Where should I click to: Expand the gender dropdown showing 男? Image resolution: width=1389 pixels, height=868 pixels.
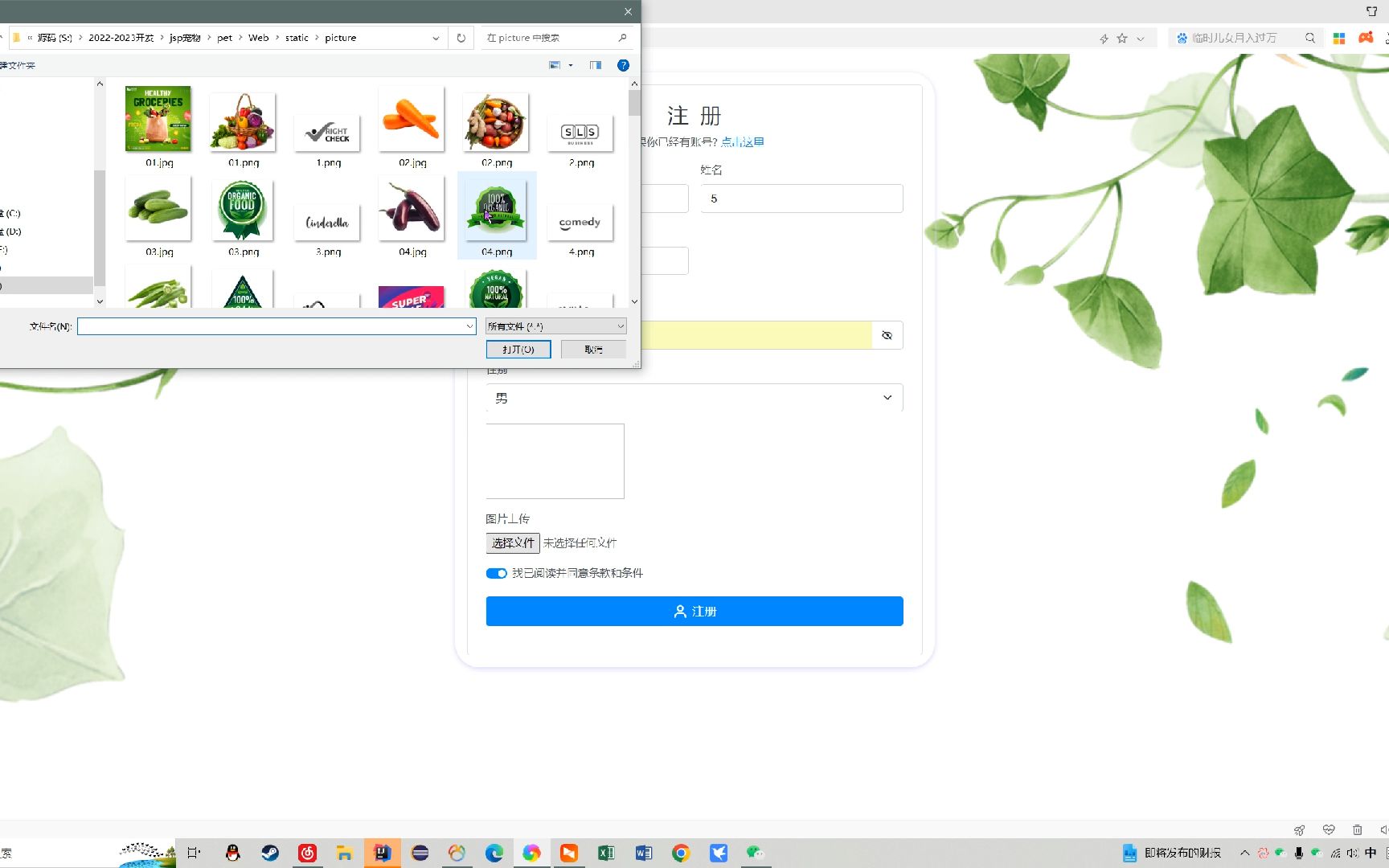click(694, 398)
